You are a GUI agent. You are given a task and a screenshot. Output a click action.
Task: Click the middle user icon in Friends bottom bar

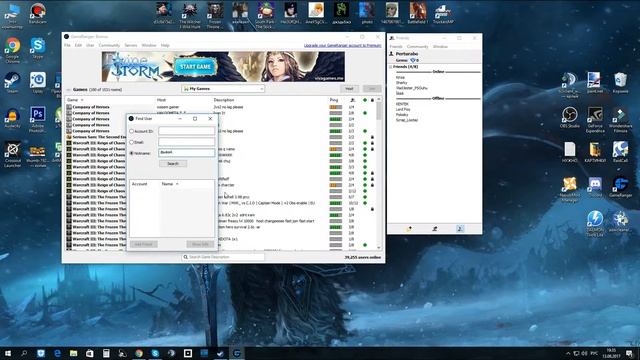pyautogui.click(x=435, y=229)
